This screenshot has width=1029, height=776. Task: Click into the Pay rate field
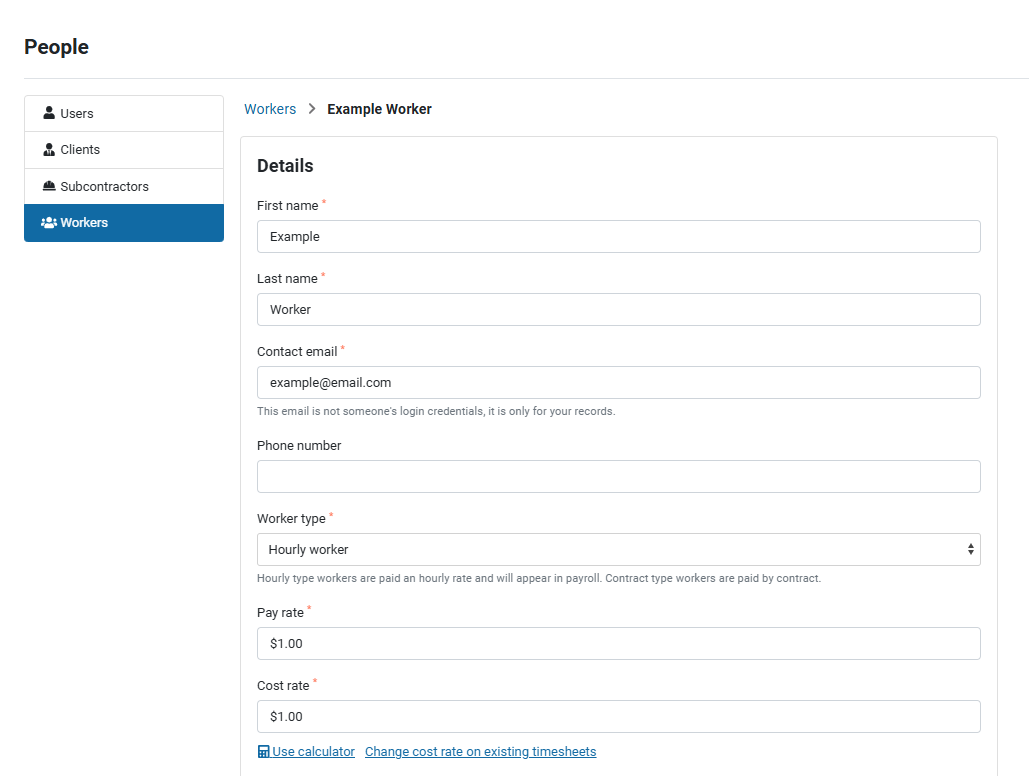click(618, 644)
